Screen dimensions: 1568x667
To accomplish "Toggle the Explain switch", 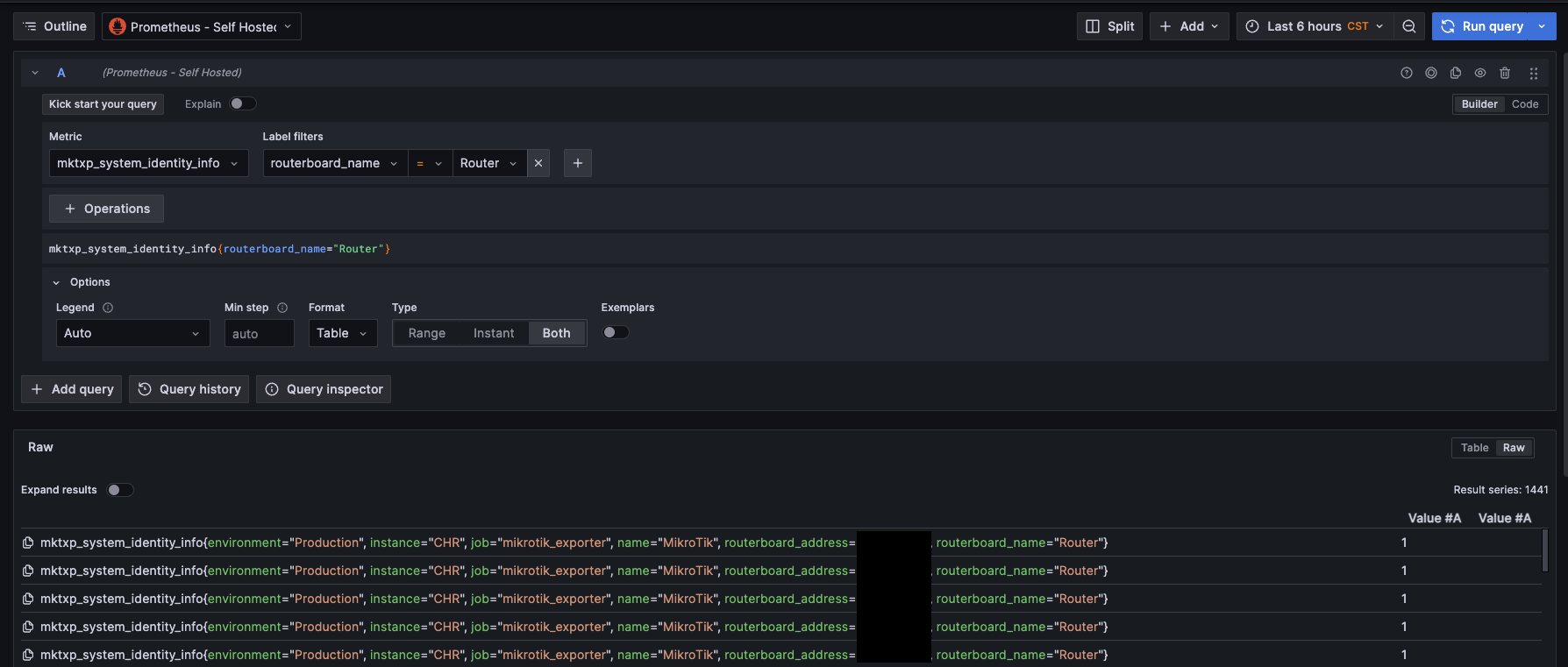I will coord(243,103).
